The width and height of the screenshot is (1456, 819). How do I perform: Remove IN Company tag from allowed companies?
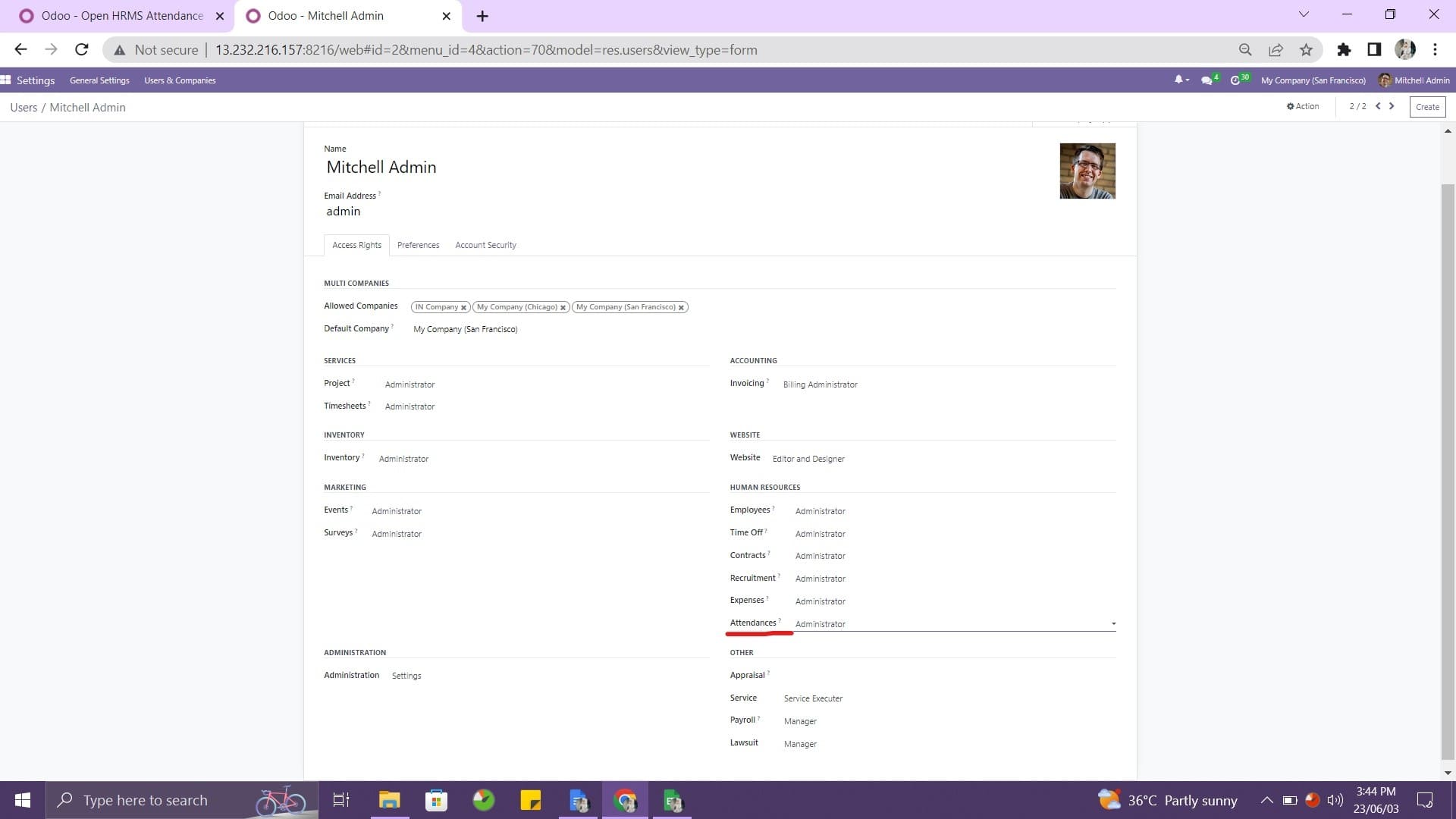click(463, 308)
